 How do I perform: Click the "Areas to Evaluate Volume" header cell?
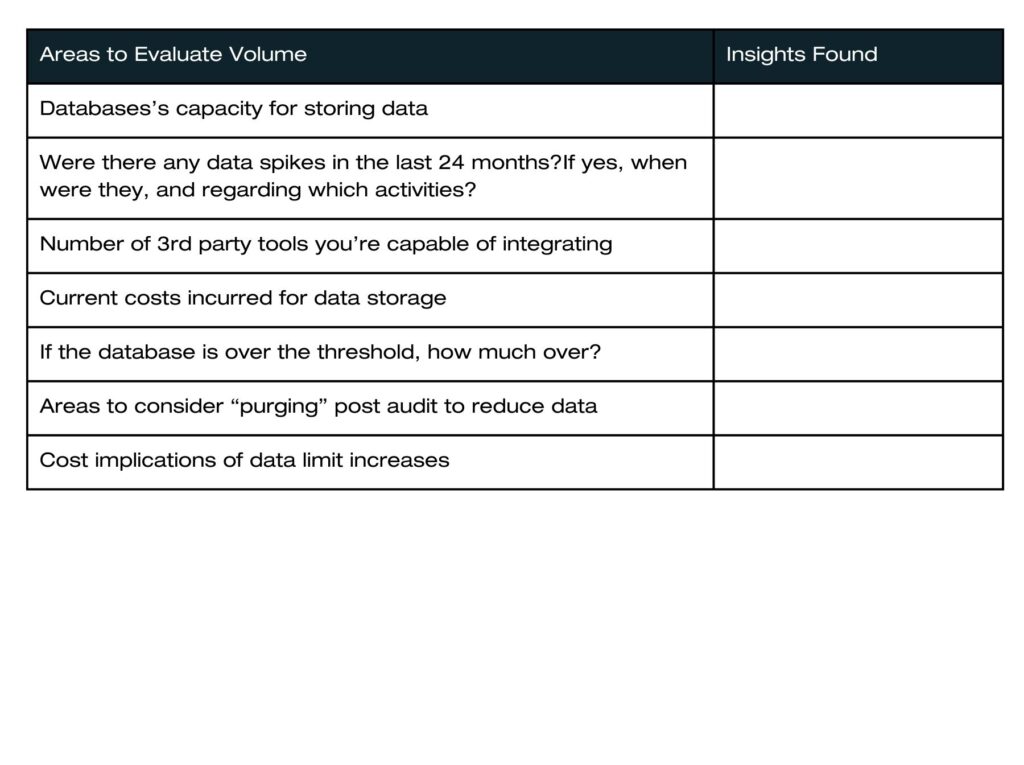pos(173,55)
